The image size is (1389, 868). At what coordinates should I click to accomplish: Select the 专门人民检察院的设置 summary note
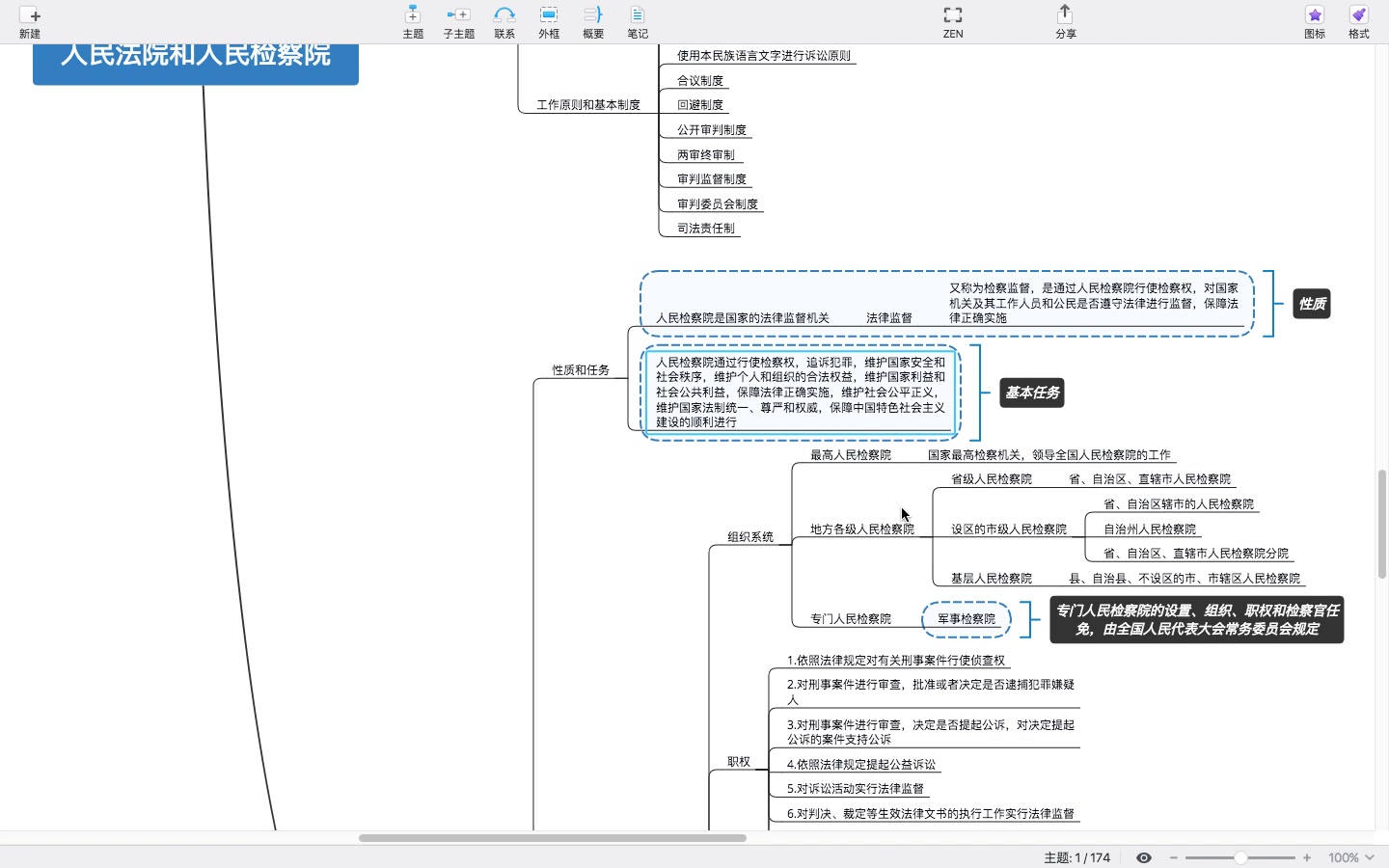(1197, 620)
